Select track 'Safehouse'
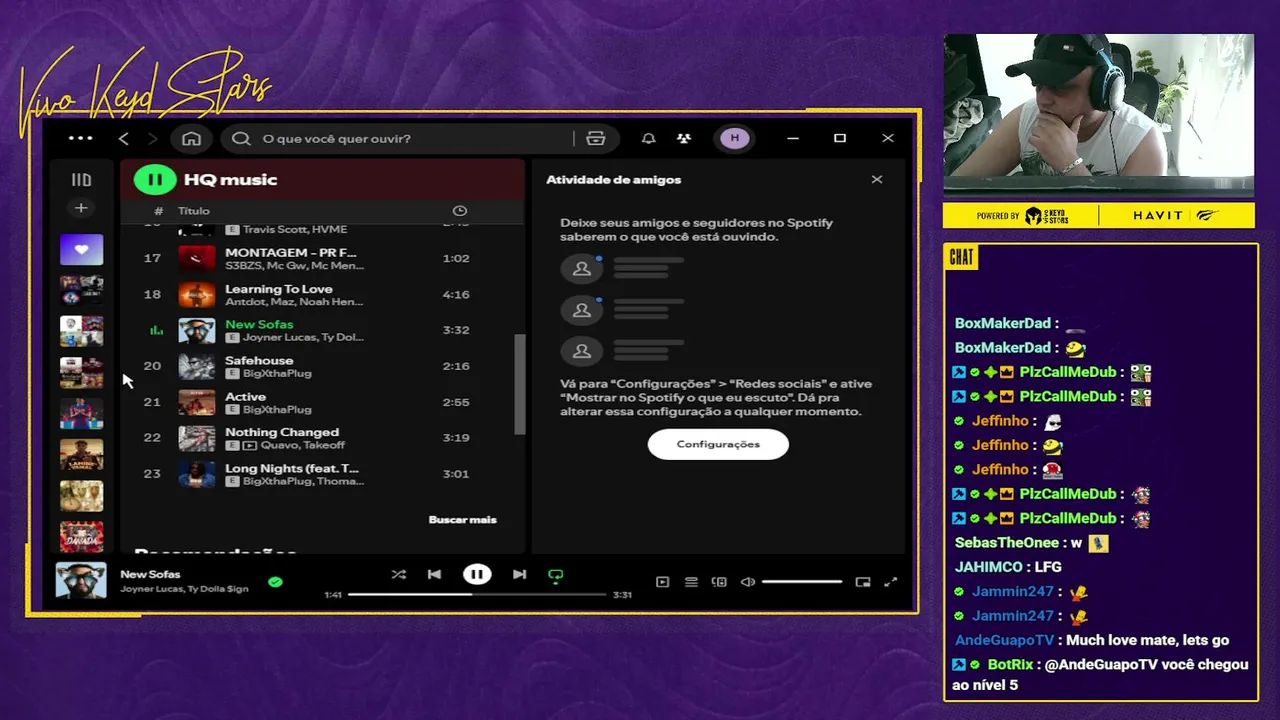This screenshot has width=1280, height=720. click(x=323, y=366)
